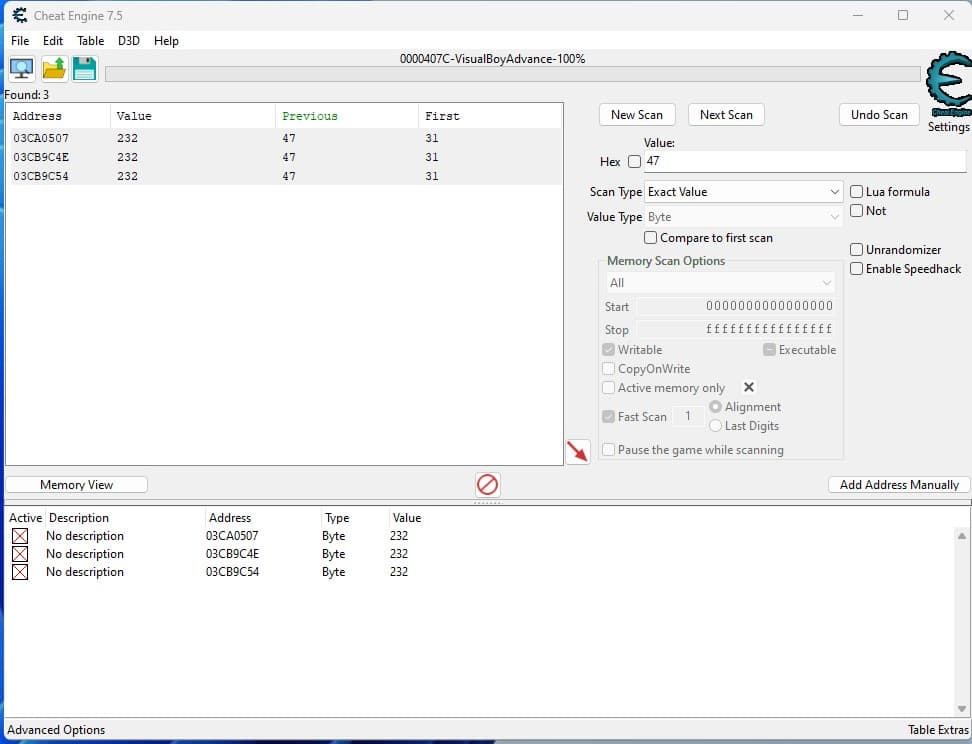
Task: Click inside the Value input field
Action: (x=800, y=161)
